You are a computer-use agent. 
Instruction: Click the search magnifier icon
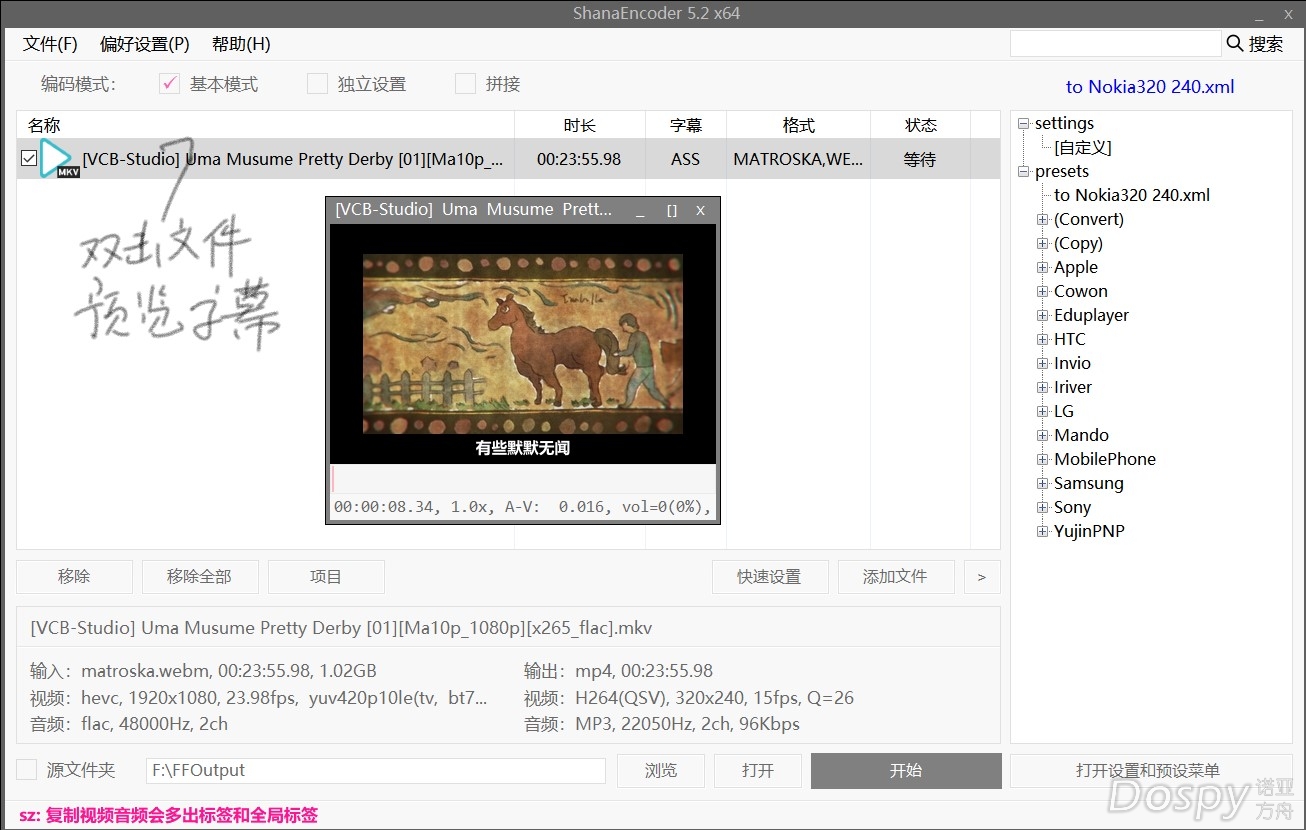1235,43
